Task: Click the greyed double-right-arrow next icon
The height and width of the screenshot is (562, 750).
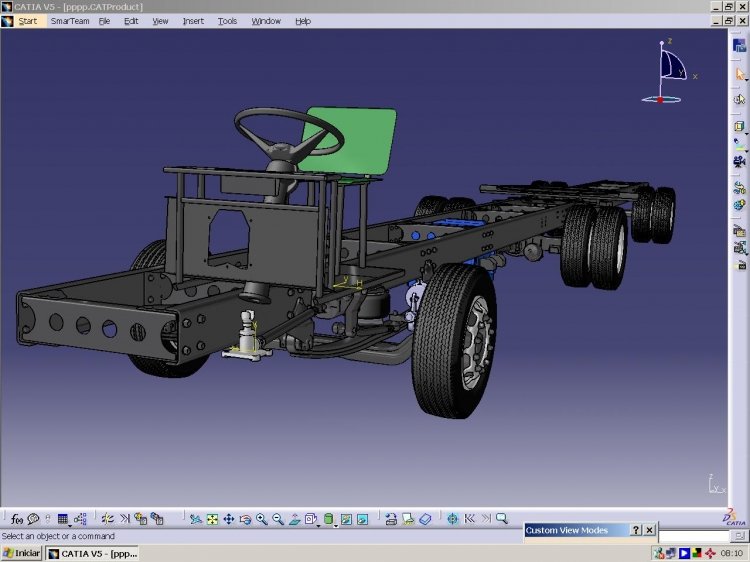Action: (486, 518)
